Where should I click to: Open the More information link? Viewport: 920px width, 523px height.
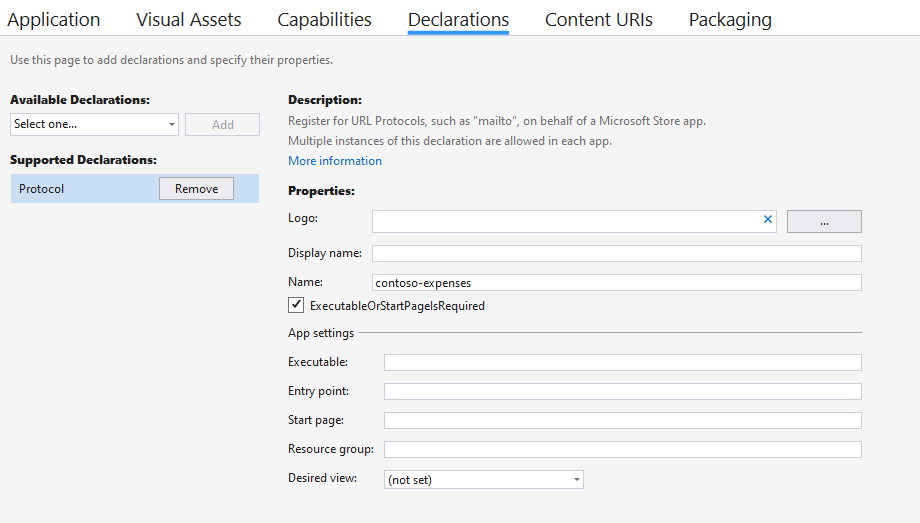[335, 161]
